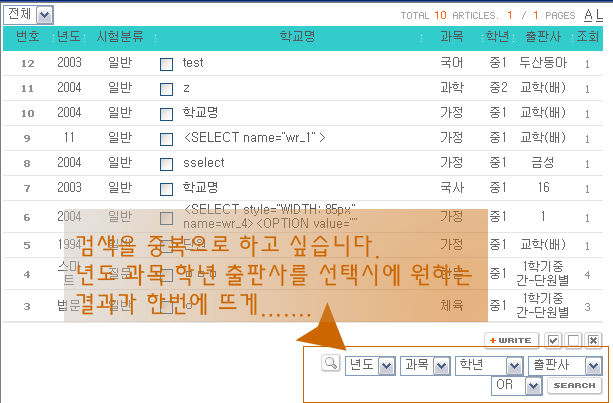Open the sselect article

[204, 163]
